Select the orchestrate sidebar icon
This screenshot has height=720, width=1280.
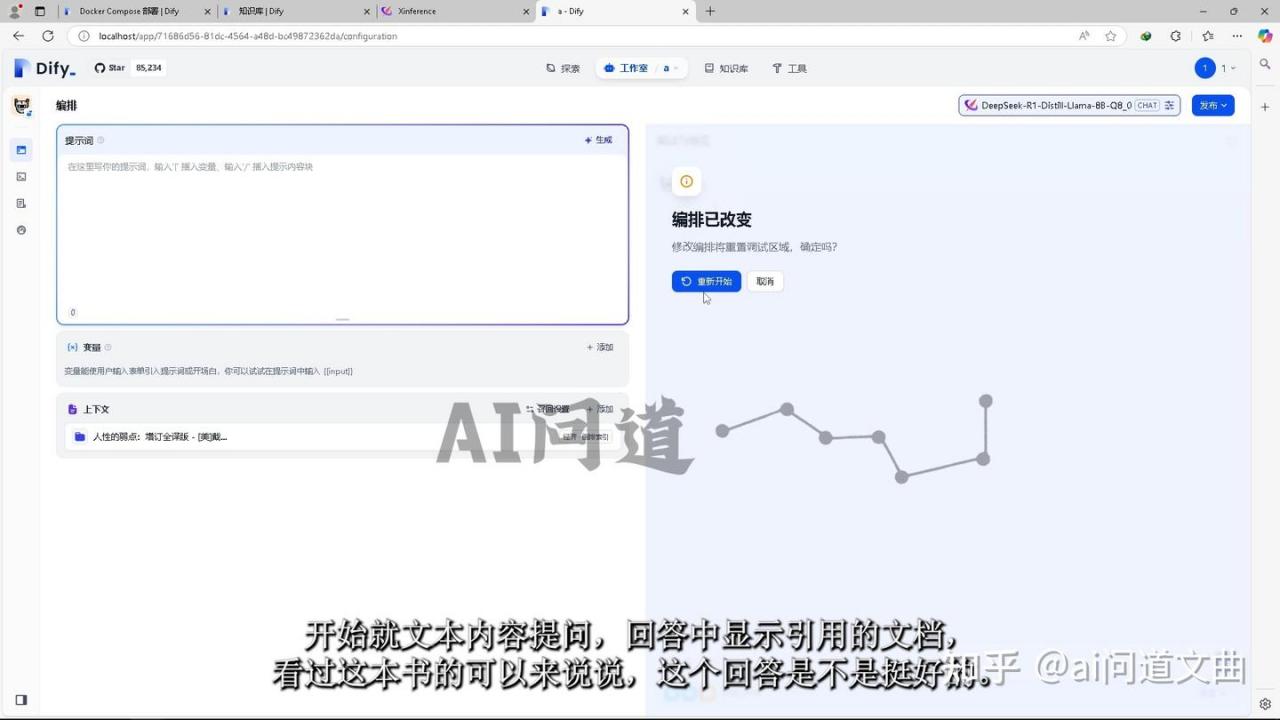pyautogui.click(x=21, y=150)
